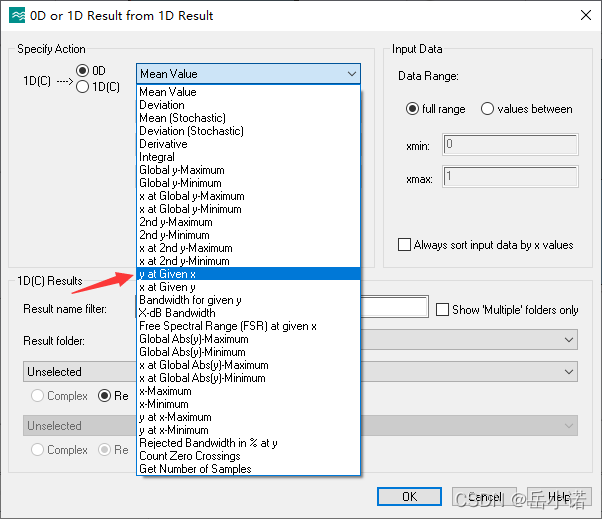602x519 pixels.
Task: Choose x at 2nd y-Maximum
Action: (x=248, y=248)
